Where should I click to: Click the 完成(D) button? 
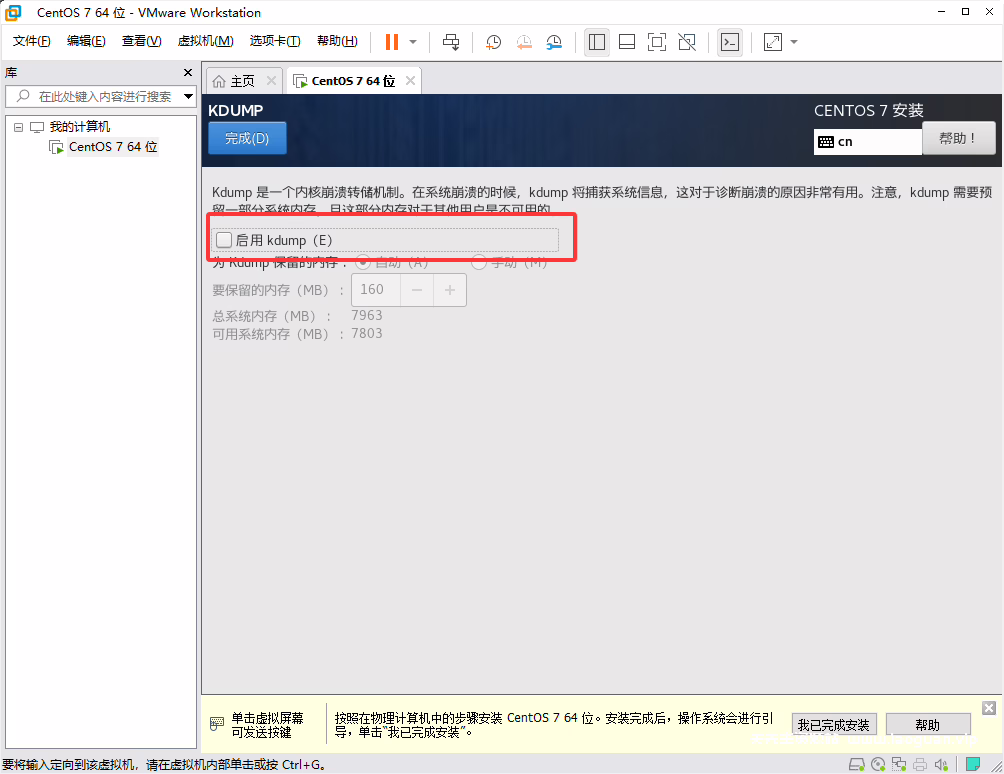[x=247, y=138]
